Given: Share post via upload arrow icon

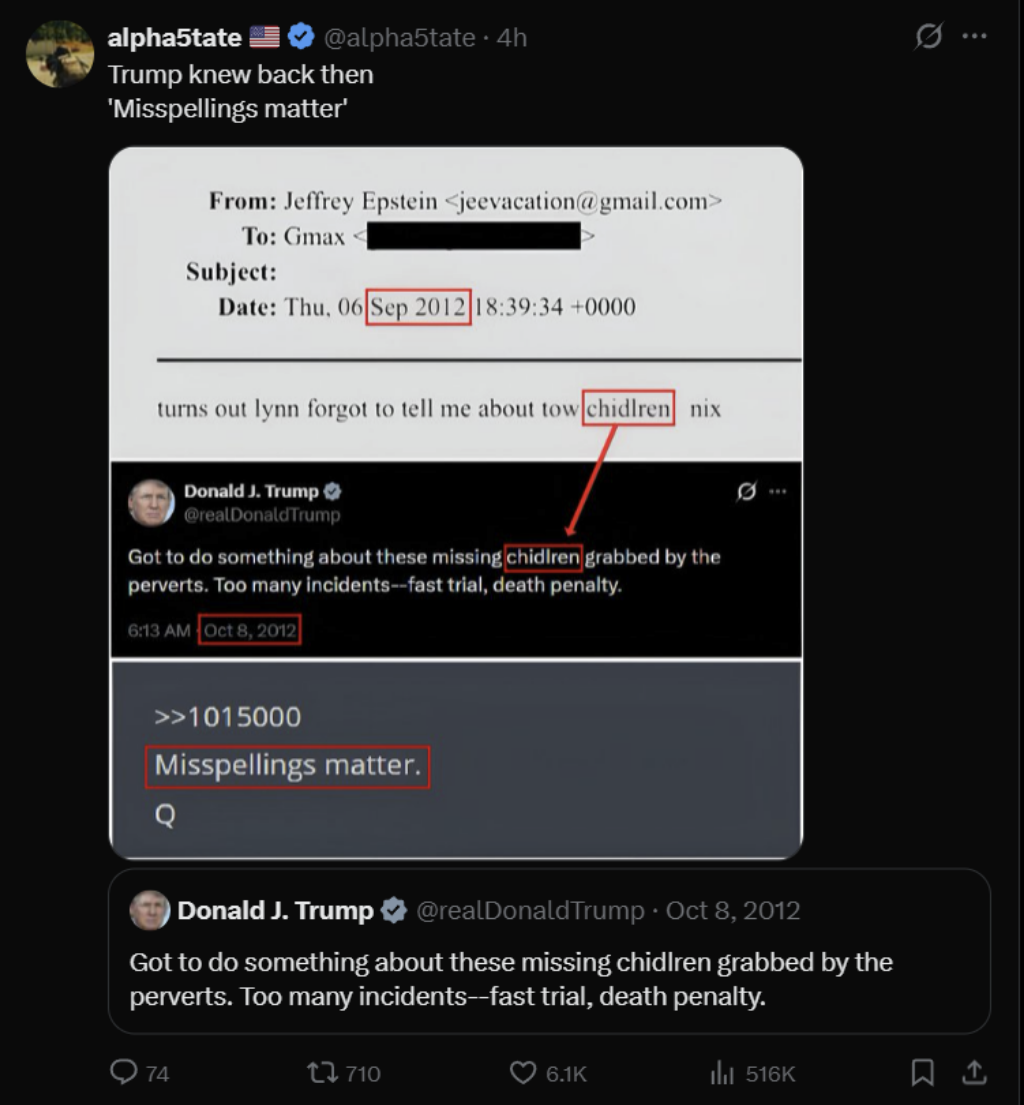Looking at the screenshot, I should click(972, 1073).
